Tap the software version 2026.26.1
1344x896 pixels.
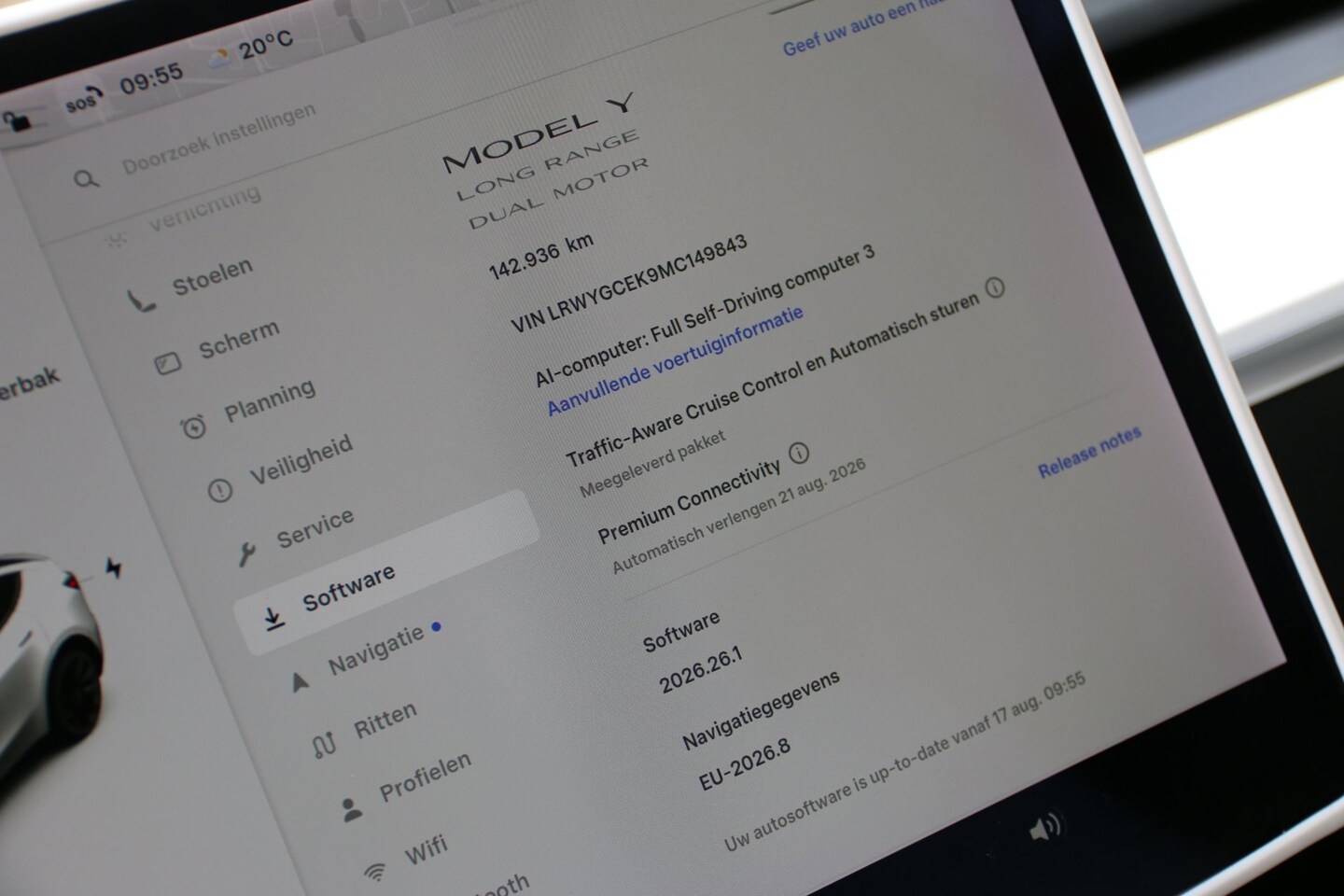pyautogui.click(x=701, y=671)
